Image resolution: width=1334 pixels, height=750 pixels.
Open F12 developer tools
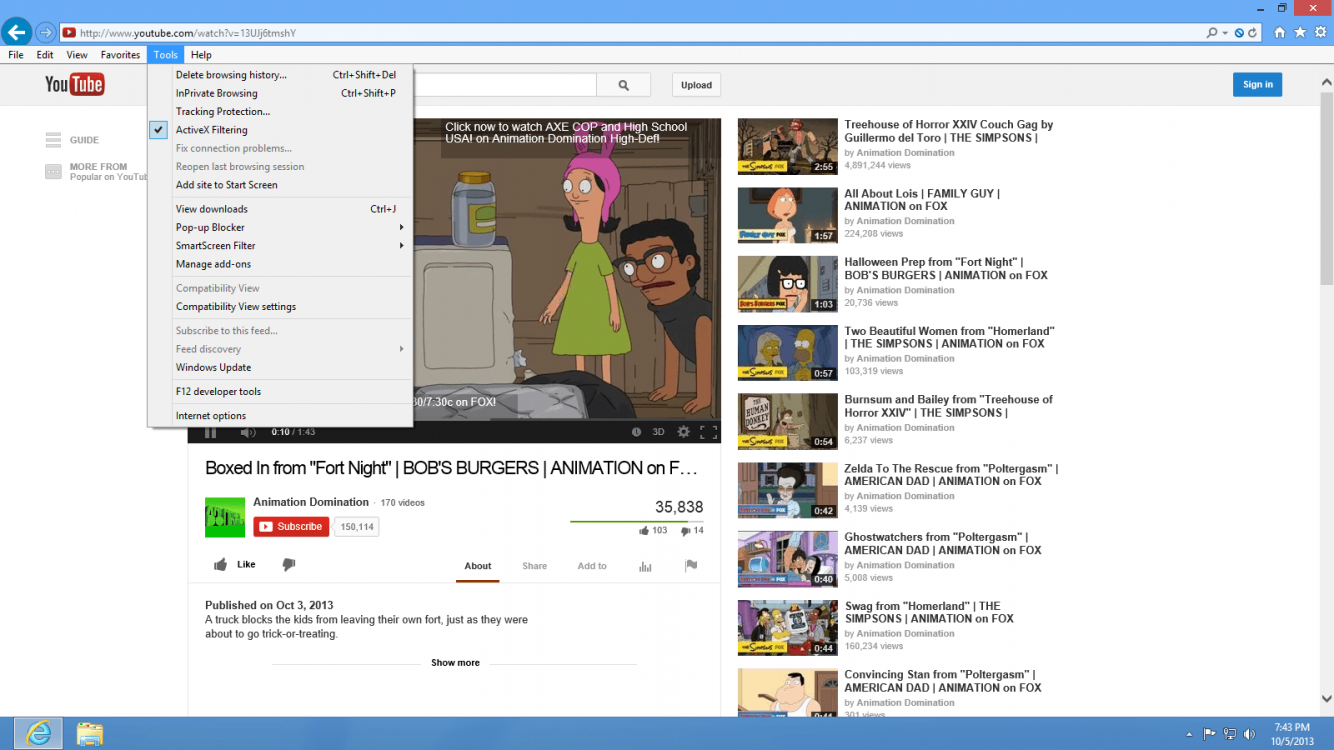pyautogui.click(x=280, y=392)
